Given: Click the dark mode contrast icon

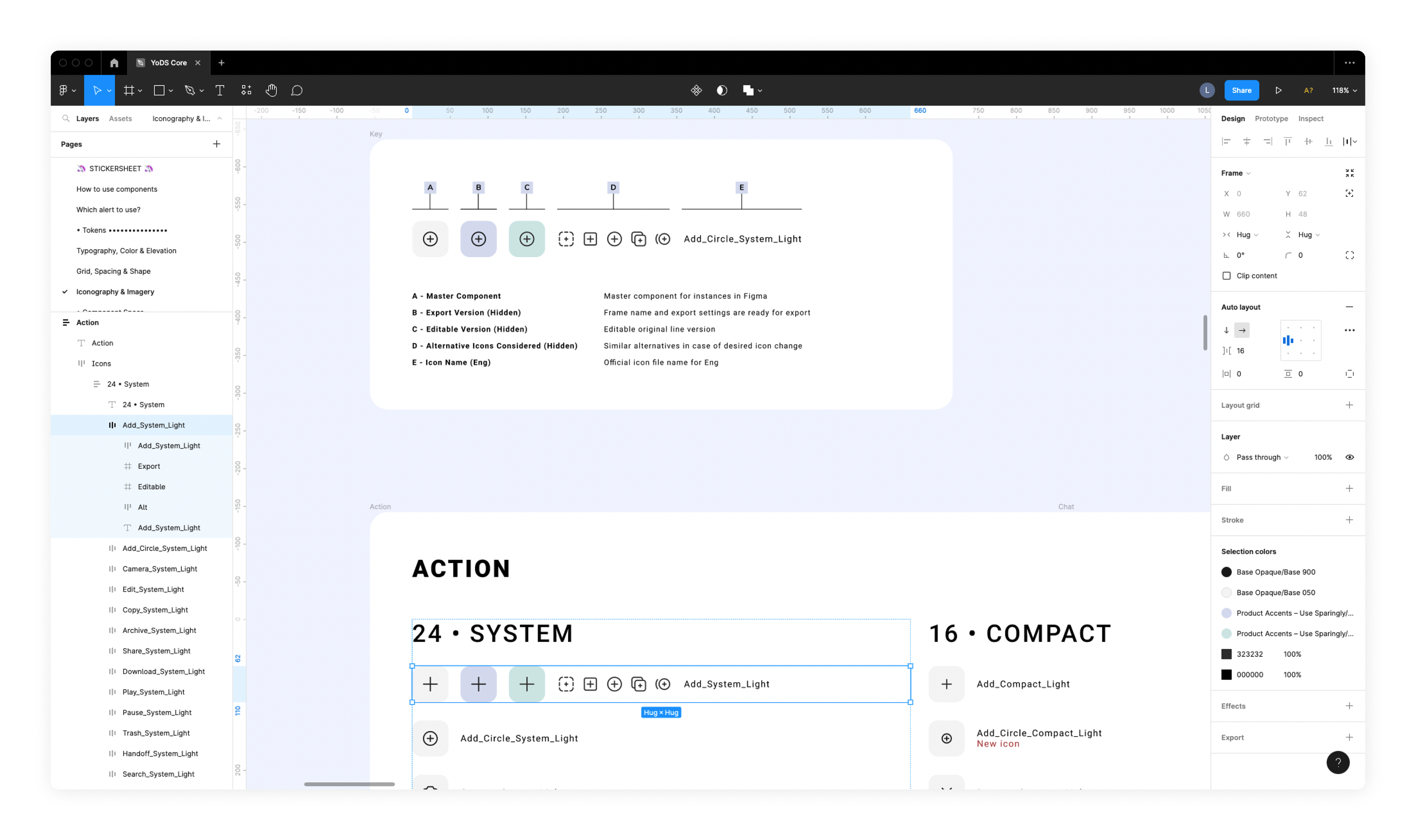Looking at the screenshot, I should tap(721, 91).
